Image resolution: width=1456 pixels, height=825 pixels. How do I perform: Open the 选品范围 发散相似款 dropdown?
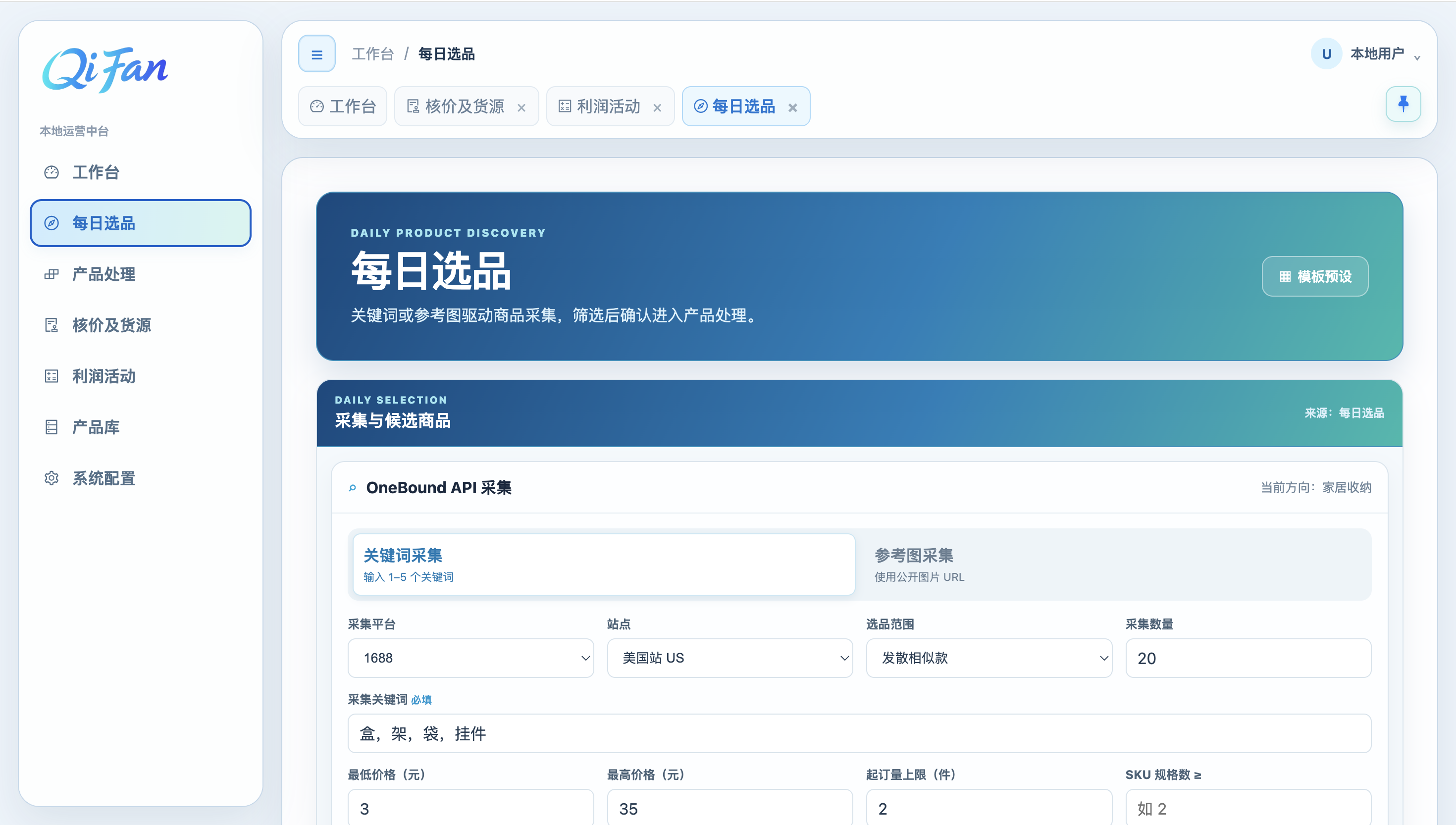pyautogui.click(x=988, y=658)
